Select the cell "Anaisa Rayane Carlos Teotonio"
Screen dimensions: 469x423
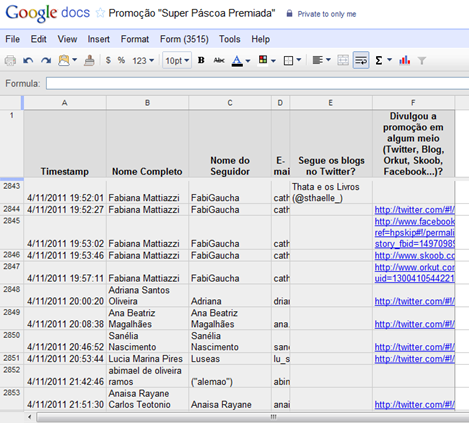[x=147, y=399]
